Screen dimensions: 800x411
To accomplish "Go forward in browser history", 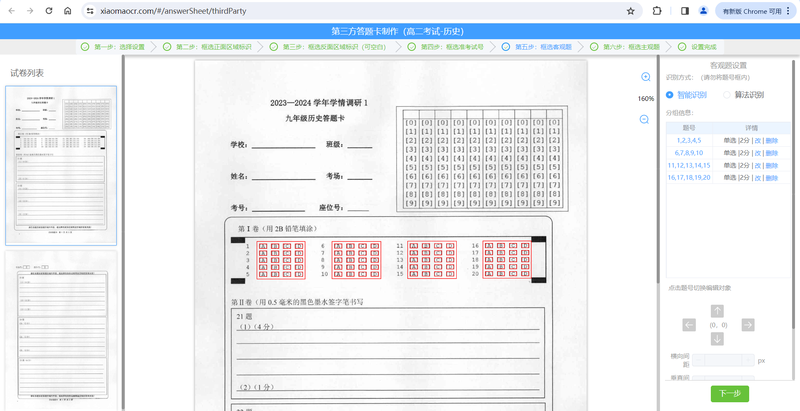I will (30, 11).
